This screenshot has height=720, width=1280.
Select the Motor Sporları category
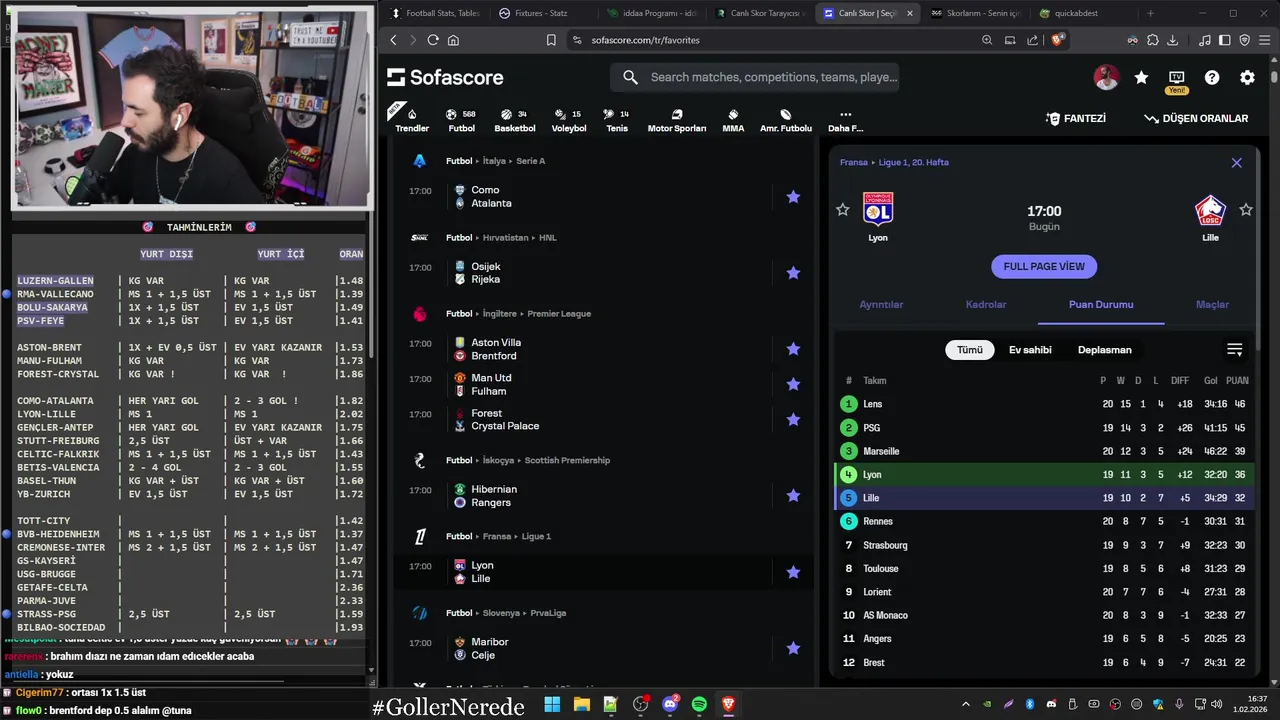coord(676,120)
